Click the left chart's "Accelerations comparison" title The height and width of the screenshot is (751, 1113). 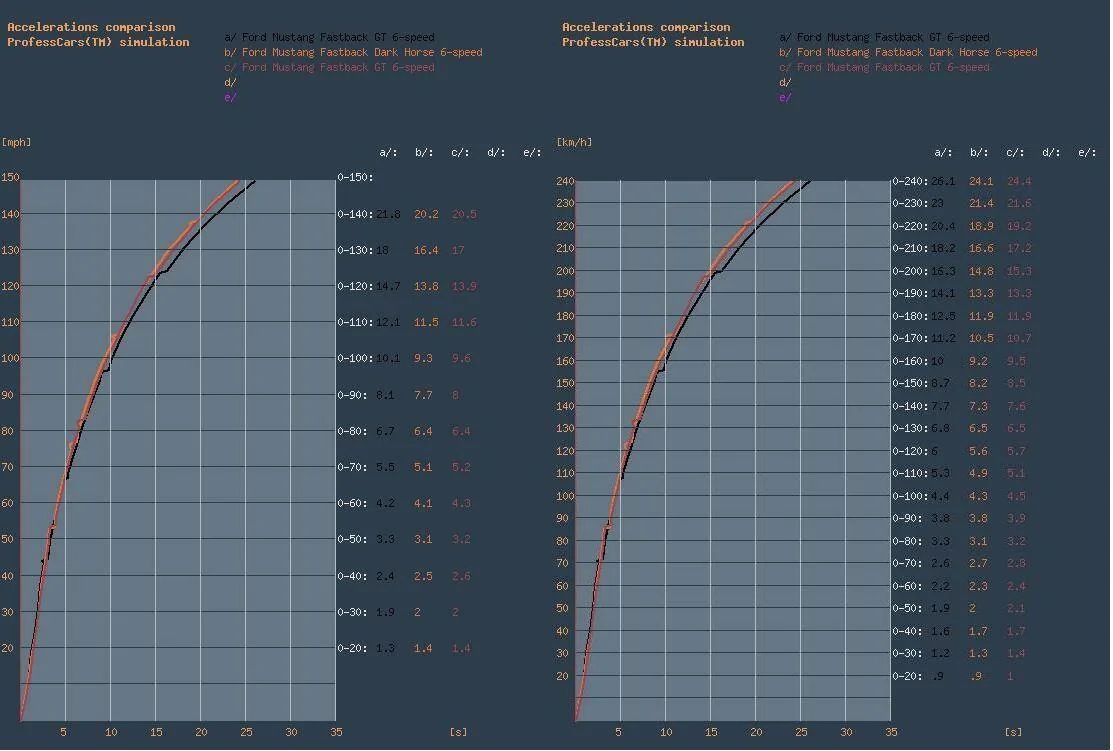pyautogui.click(x=91, y=27)
